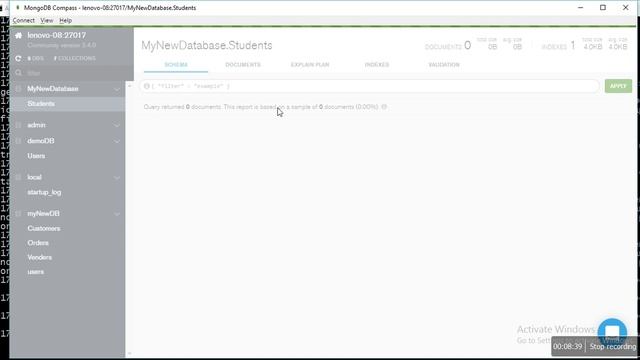Click the DOCUMENTS 0 count stat

tap(448, 46)
